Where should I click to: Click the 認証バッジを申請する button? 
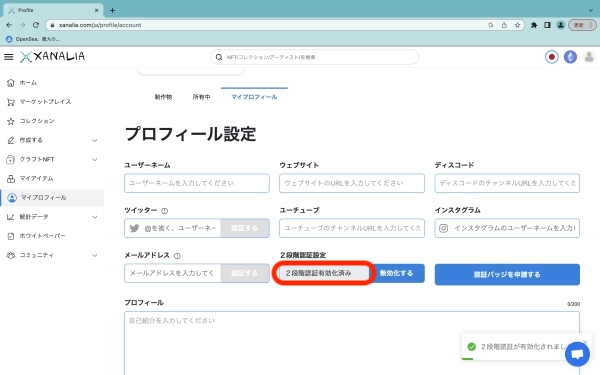(507, 274)
